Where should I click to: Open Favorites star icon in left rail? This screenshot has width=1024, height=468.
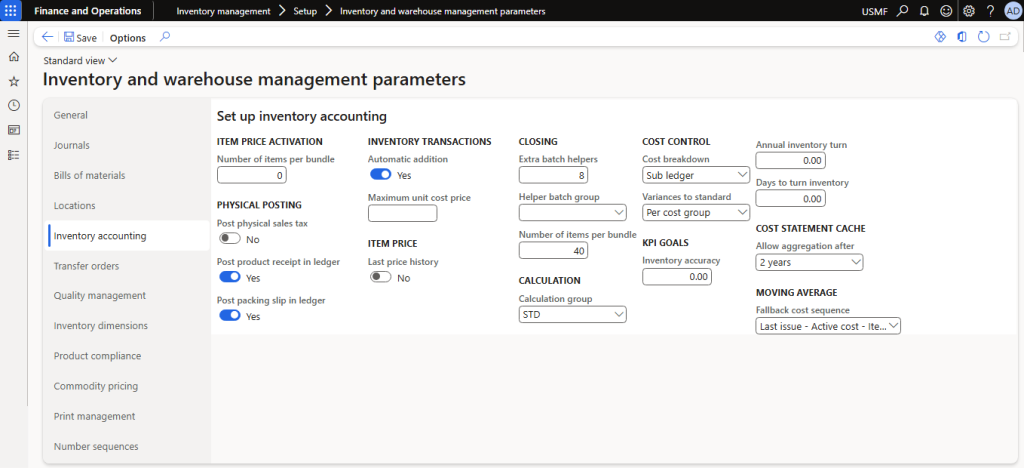click(13, 81)
